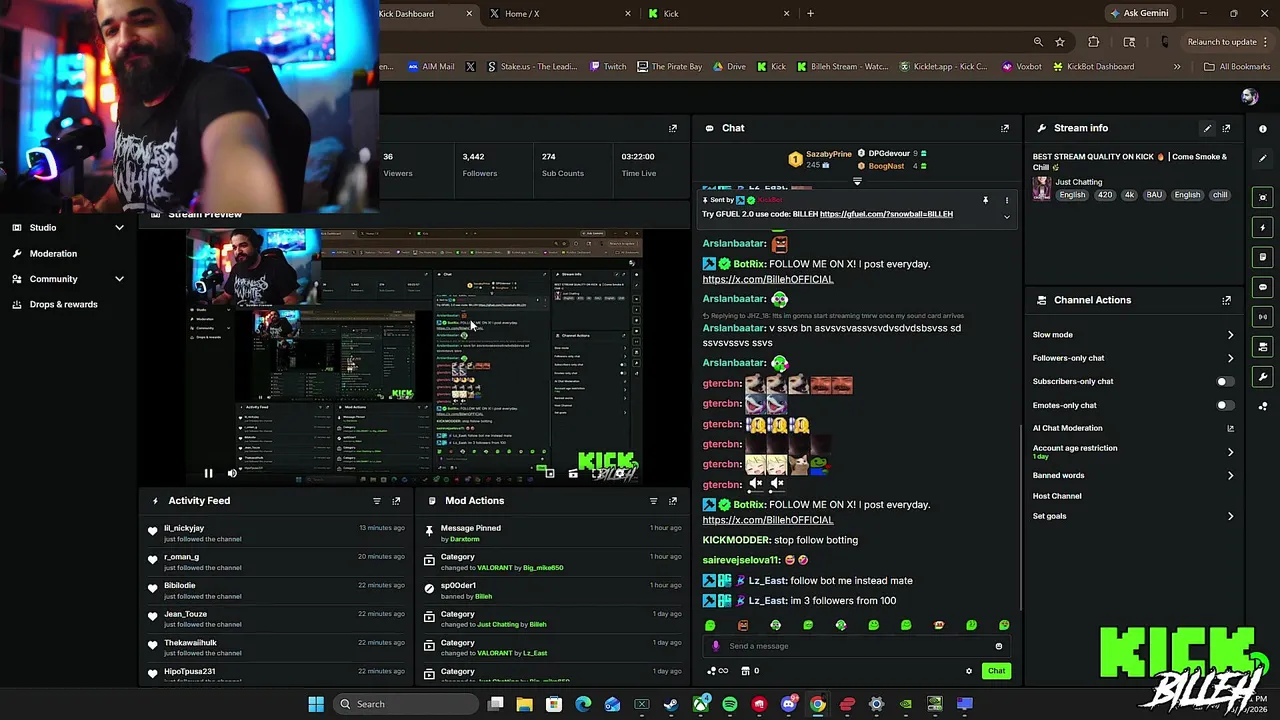The height and width of the screenshot is (720, 1280).
Task: Click the microphone icon in message box
Action: [x=716, y=646]
